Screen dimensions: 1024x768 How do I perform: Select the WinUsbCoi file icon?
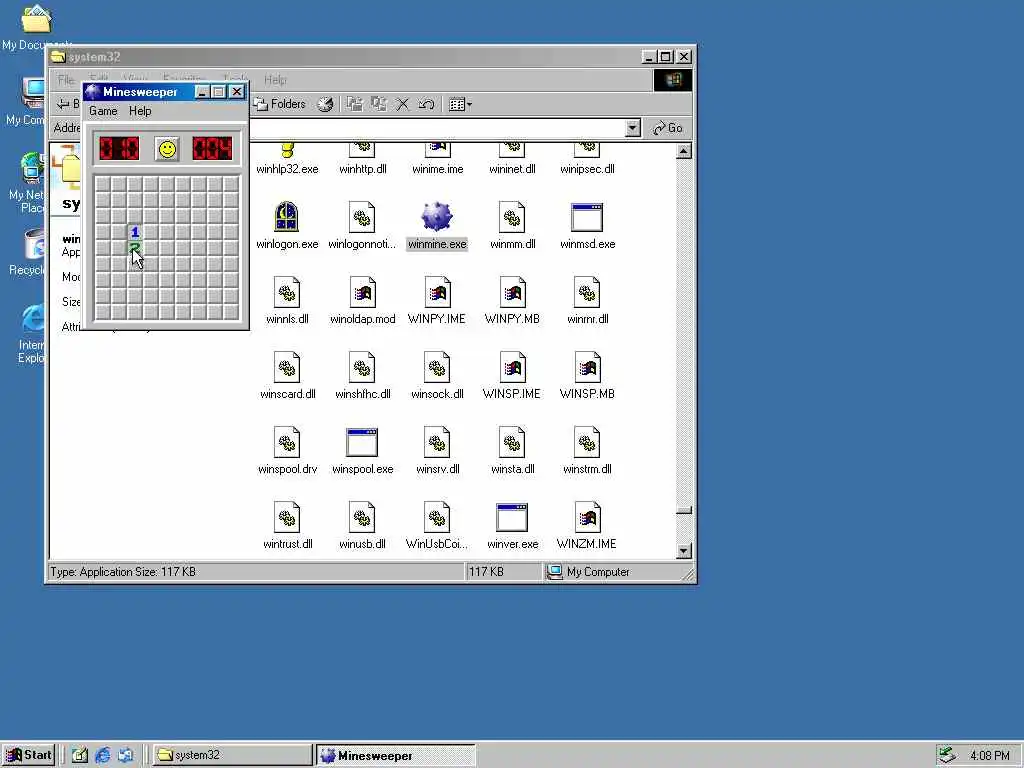pyautogui.click(x=437, y=517)
